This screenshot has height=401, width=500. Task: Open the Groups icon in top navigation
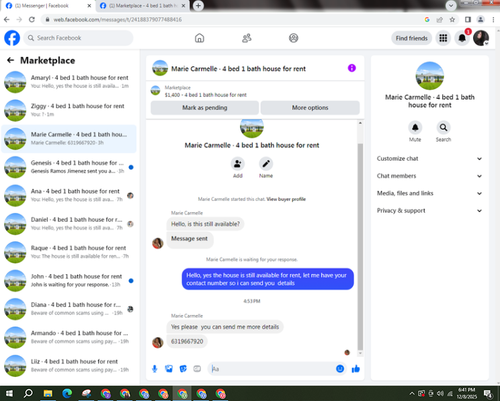coord(293,38)
